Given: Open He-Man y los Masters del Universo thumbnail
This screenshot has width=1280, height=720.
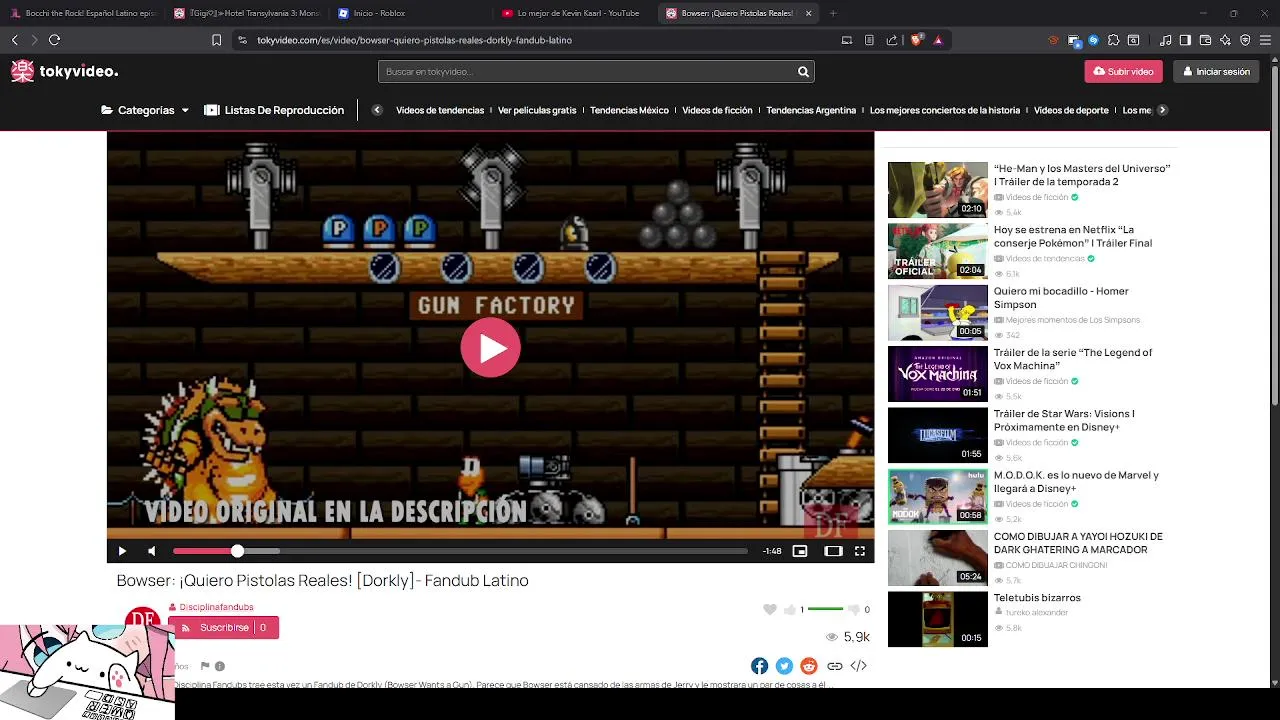Looking at the screenshot, I should [x=938, y=190].
